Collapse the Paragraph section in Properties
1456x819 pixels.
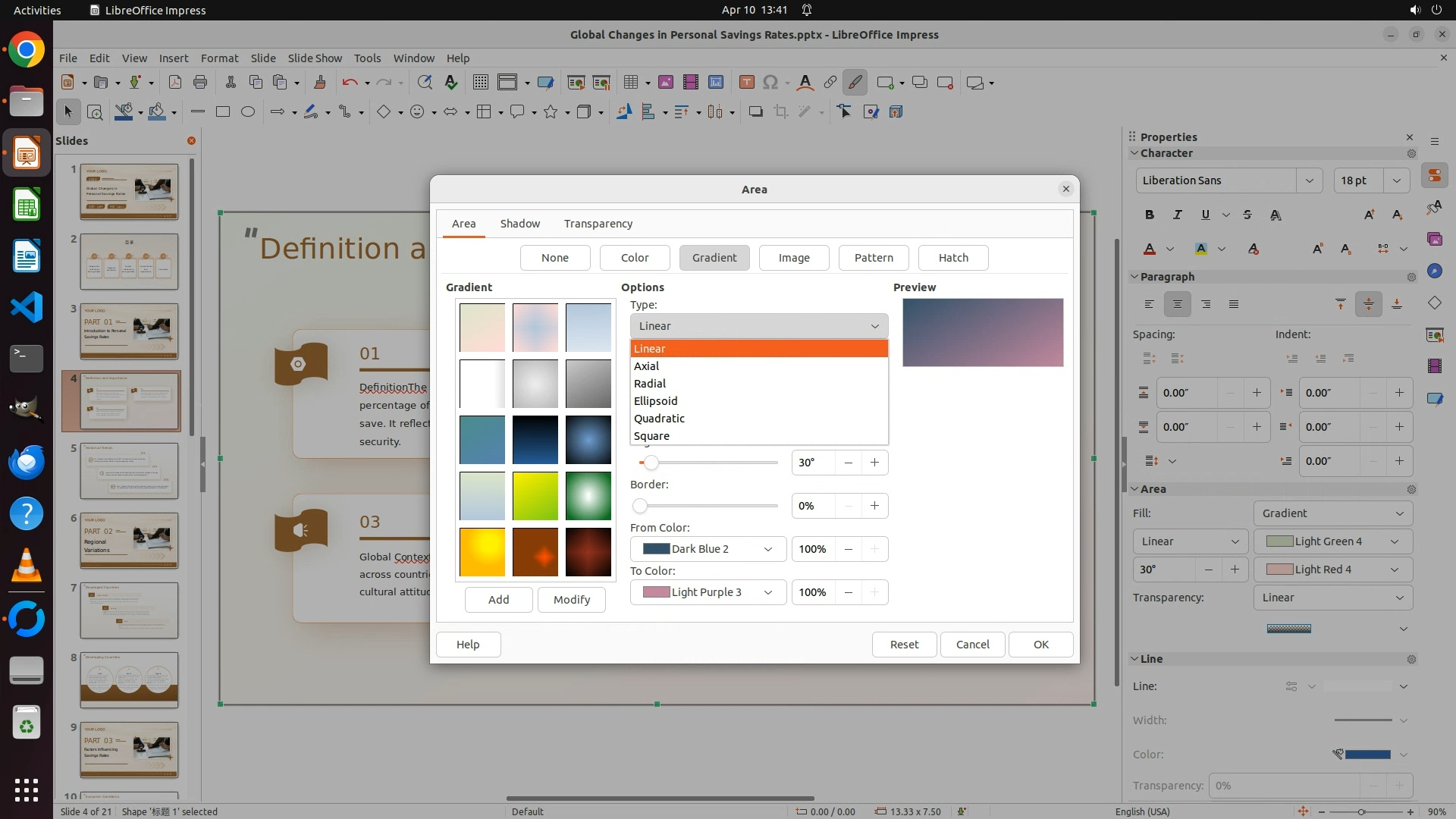pyautogui.click(x=1135, y=277)
